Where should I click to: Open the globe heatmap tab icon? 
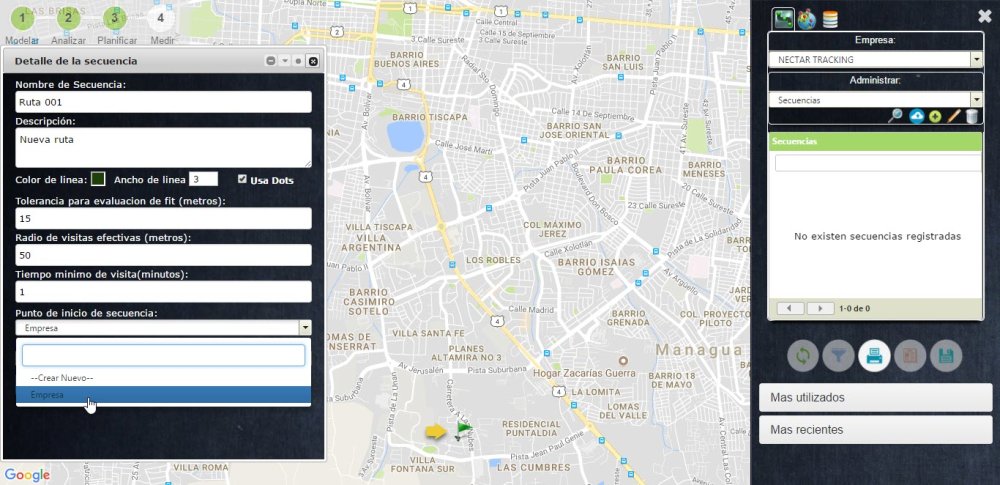pos(807,19)
